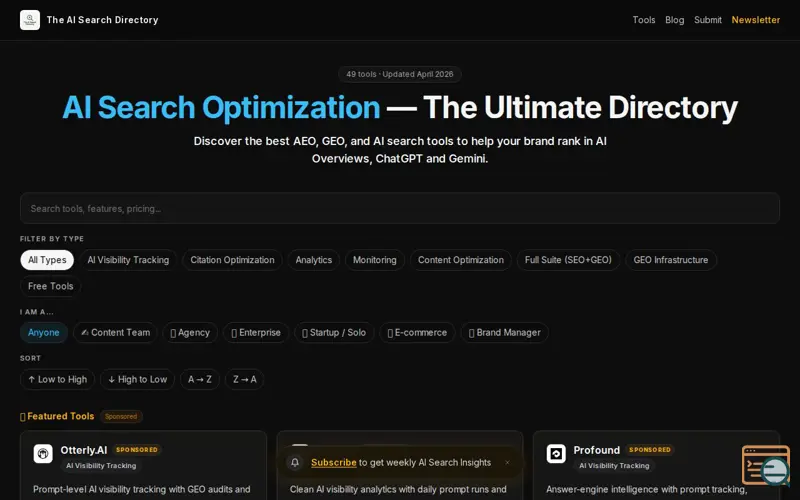
Task: Select the All Types filter
Action: point(47,260)
